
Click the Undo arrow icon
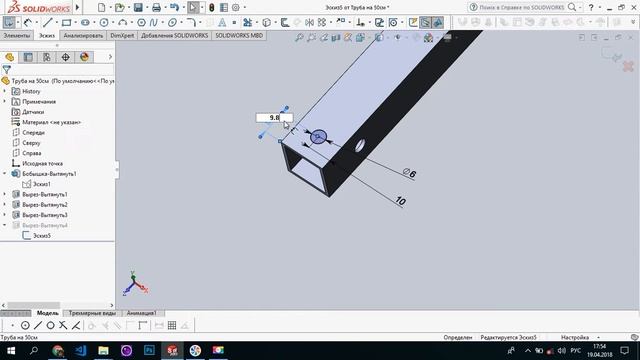(174, 7)
